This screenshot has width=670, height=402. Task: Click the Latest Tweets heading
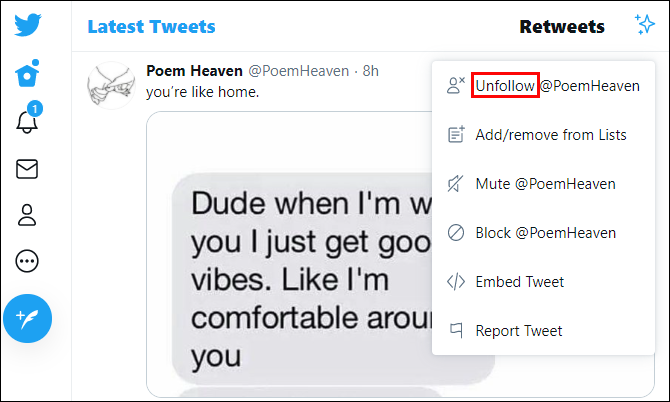(x=151, y=26)
